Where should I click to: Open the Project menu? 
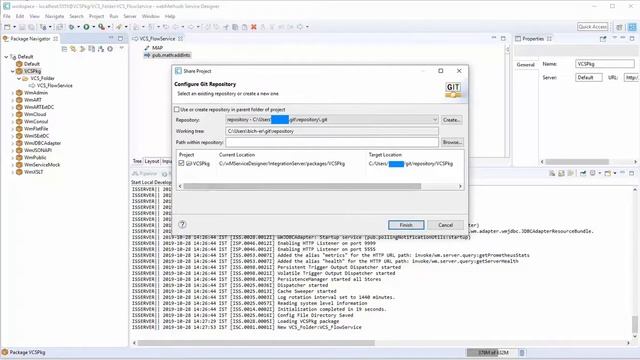tap(96, 16)
